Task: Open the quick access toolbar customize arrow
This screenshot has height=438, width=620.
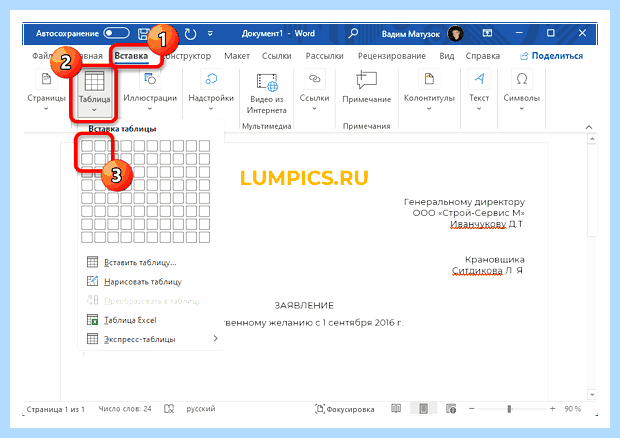Action: pos(210,34)
